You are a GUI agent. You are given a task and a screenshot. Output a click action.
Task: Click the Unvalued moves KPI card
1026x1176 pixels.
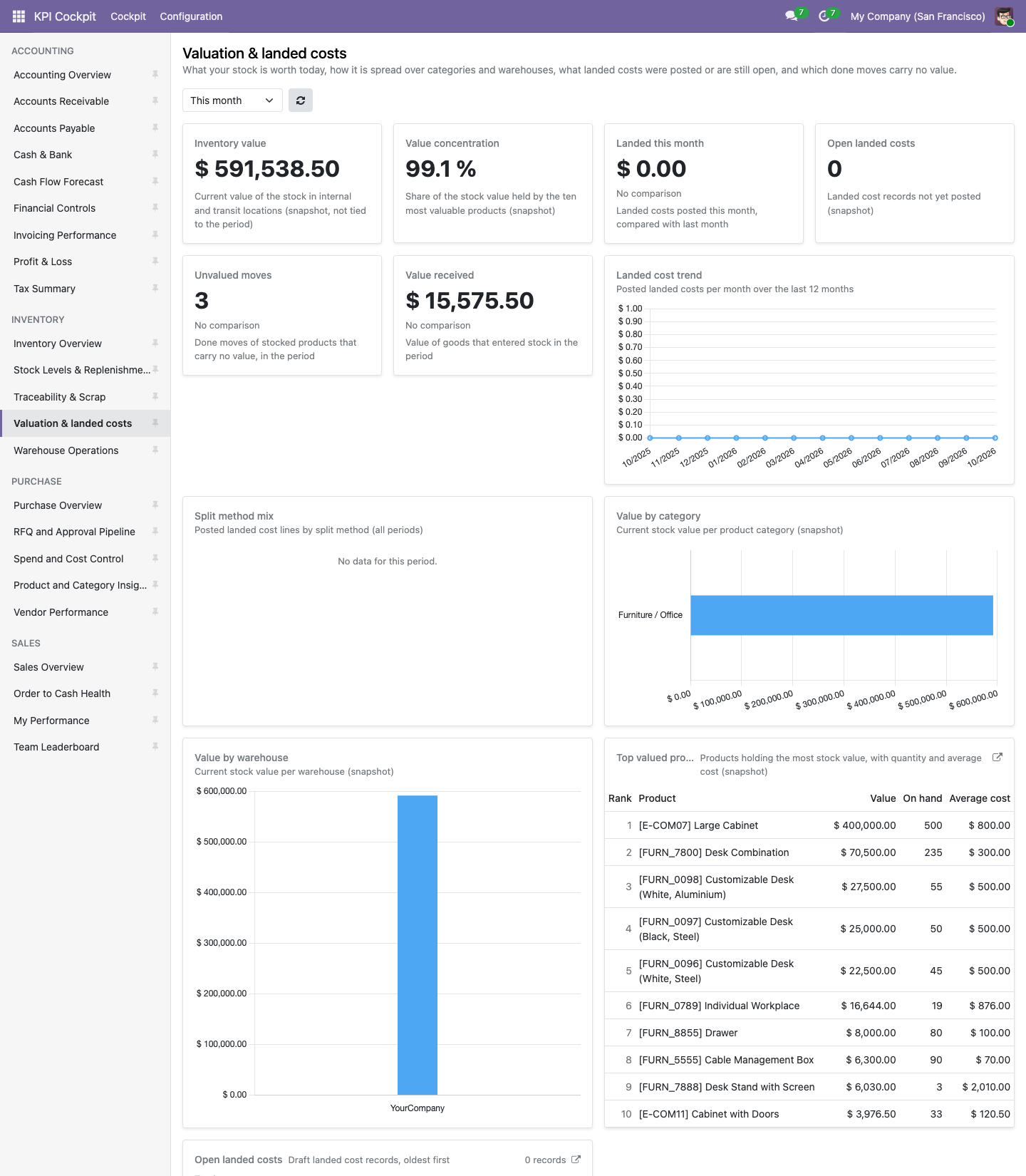coord(282,316)
